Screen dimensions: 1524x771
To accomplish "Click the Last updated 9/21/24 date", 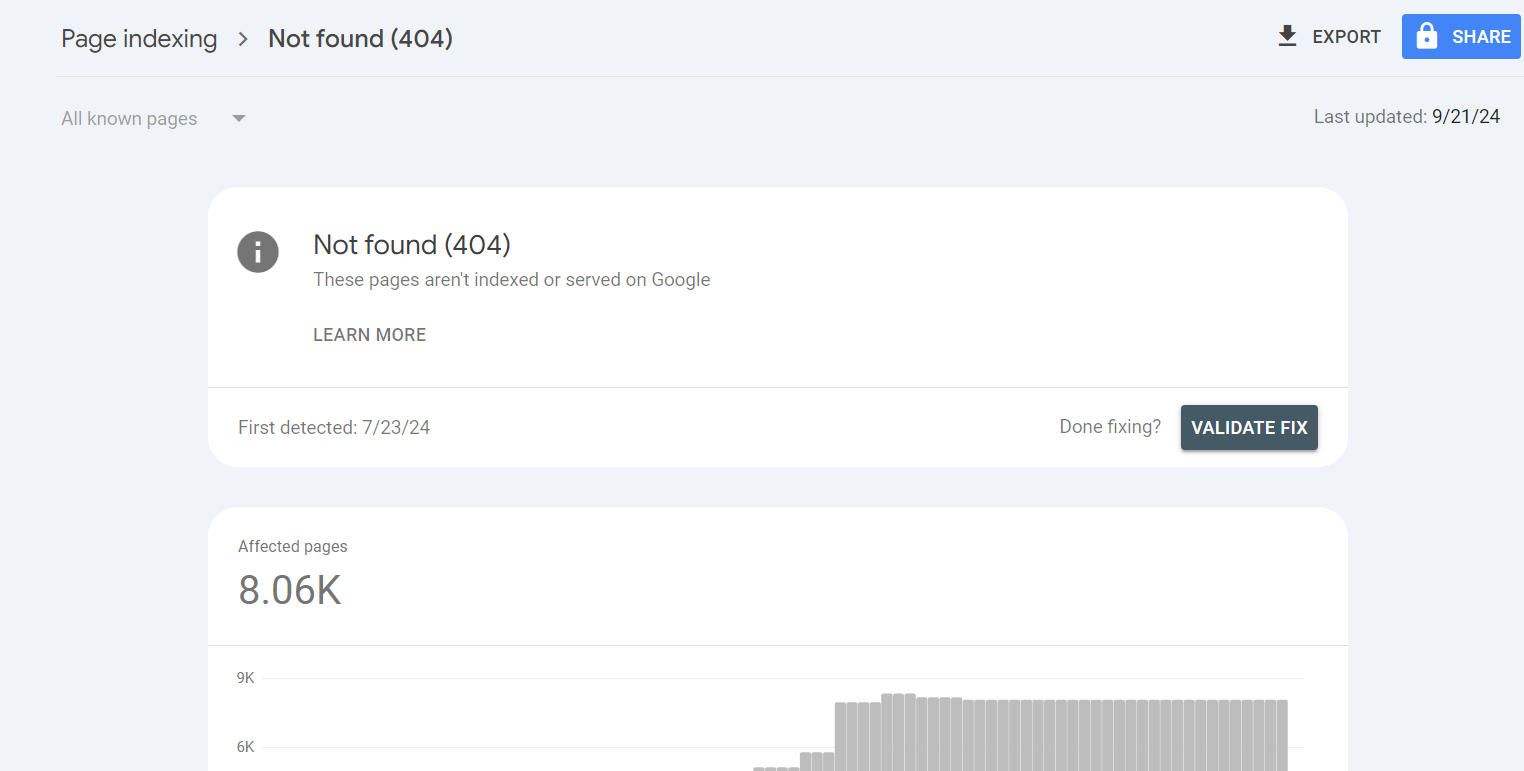I will [x=1465, y=117].
